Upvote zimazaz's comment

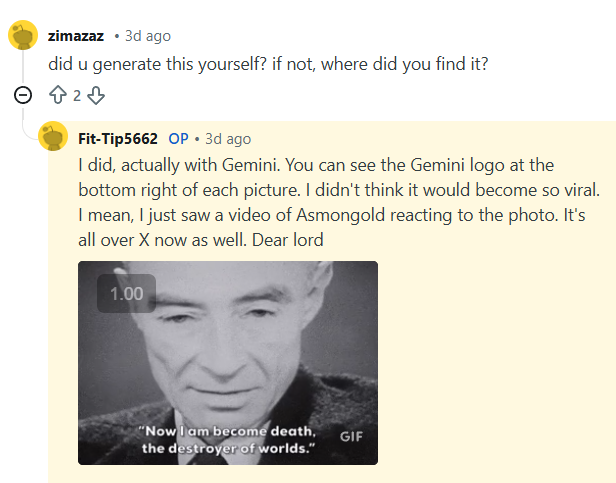click(58, 96)
